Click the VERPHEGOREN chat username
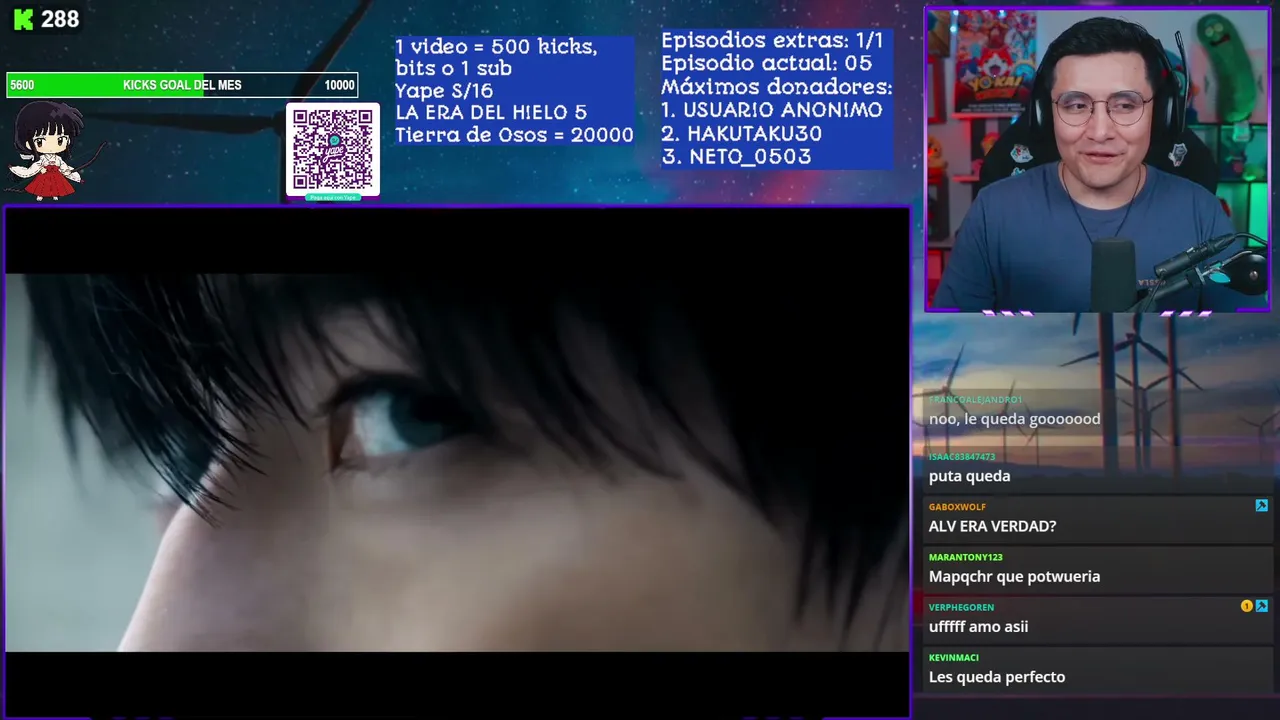This screenshot has width=1280, height=720. (x=961, y=607)
